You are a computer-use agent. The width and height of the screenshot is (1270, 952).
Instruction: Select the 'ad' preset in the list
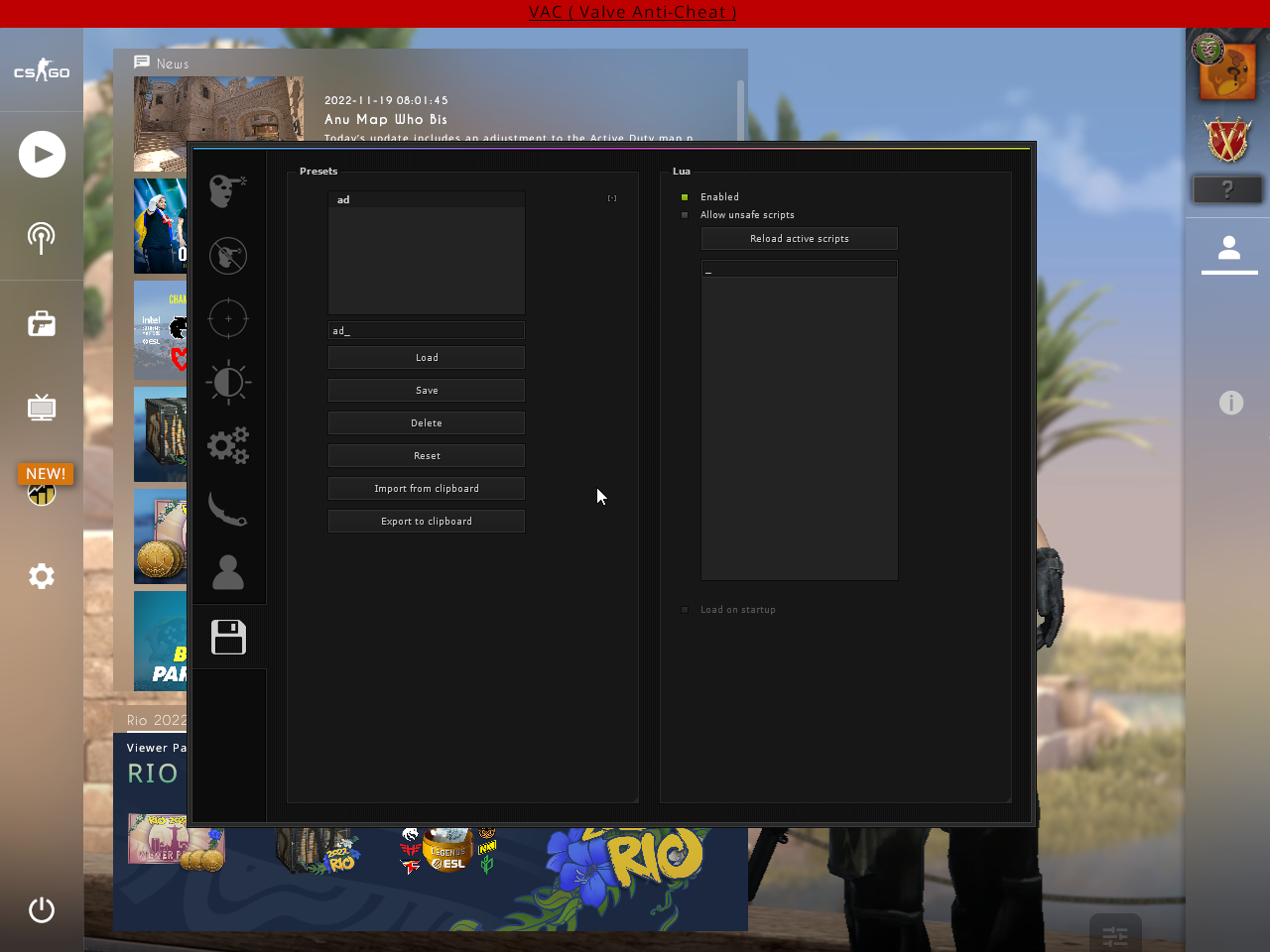pyautogui.click(x=427, y=199)
